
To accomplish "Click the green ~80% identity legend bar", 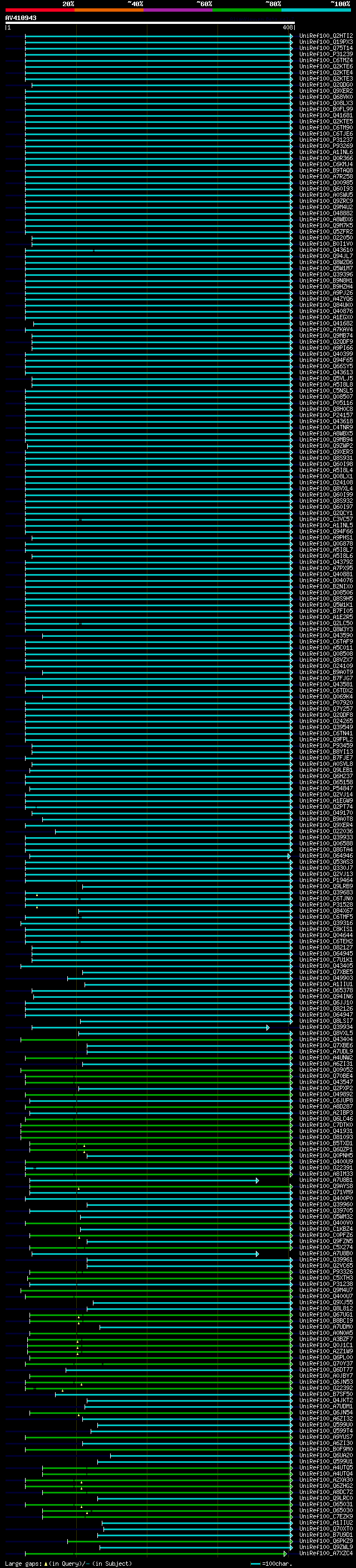I will coord(247,10).
